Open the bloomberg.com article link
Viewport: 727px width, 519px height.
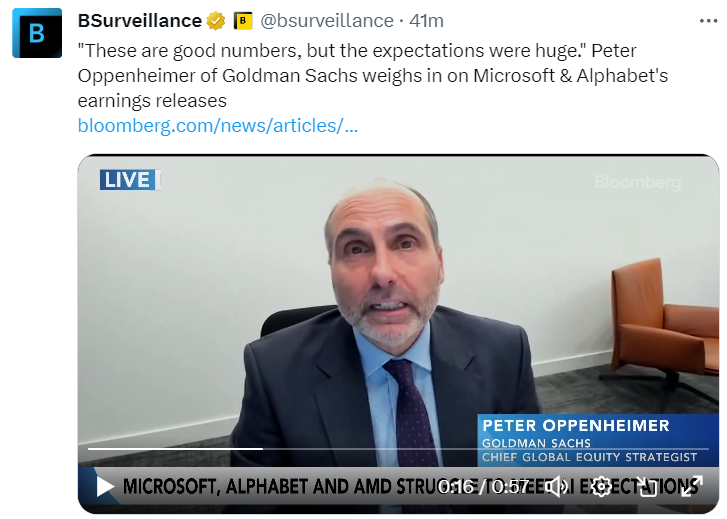click(217, 125)
